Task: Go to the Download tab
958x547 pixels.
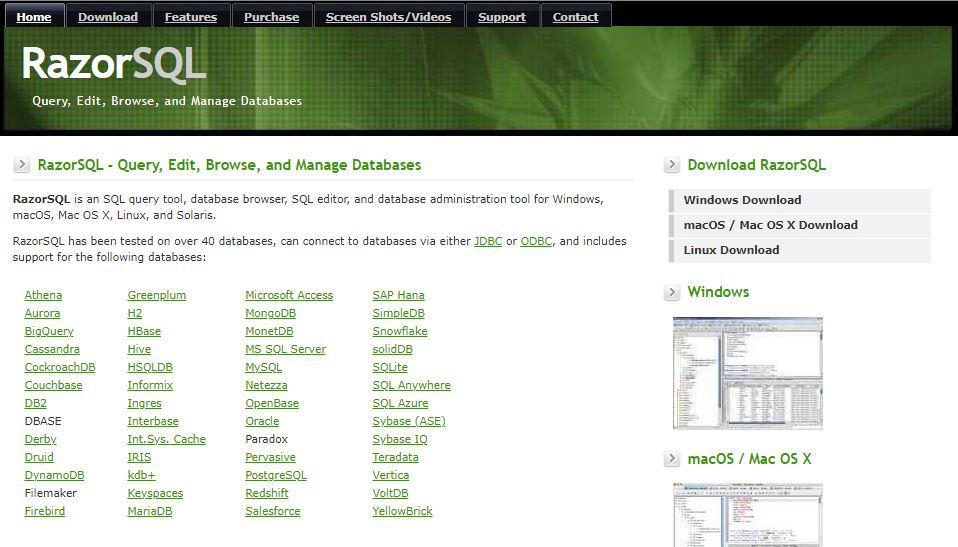Action: 108,17
